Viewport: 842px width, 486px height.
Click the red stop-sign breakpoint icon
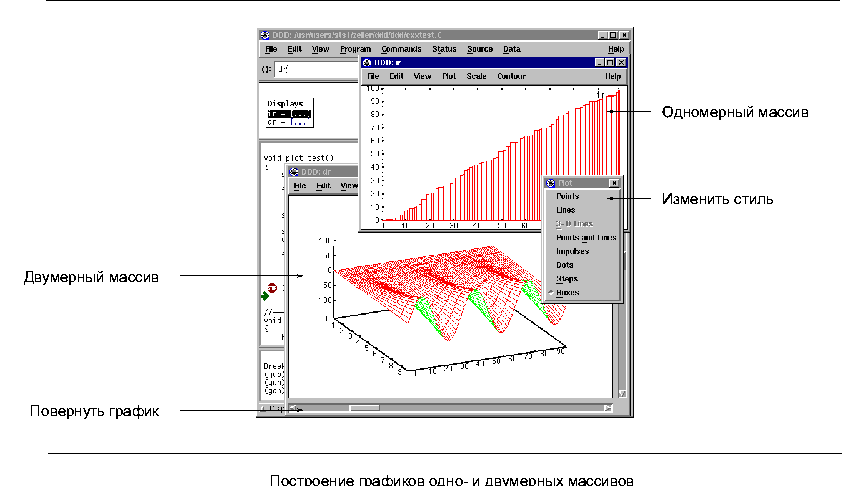tap(272, 288)
